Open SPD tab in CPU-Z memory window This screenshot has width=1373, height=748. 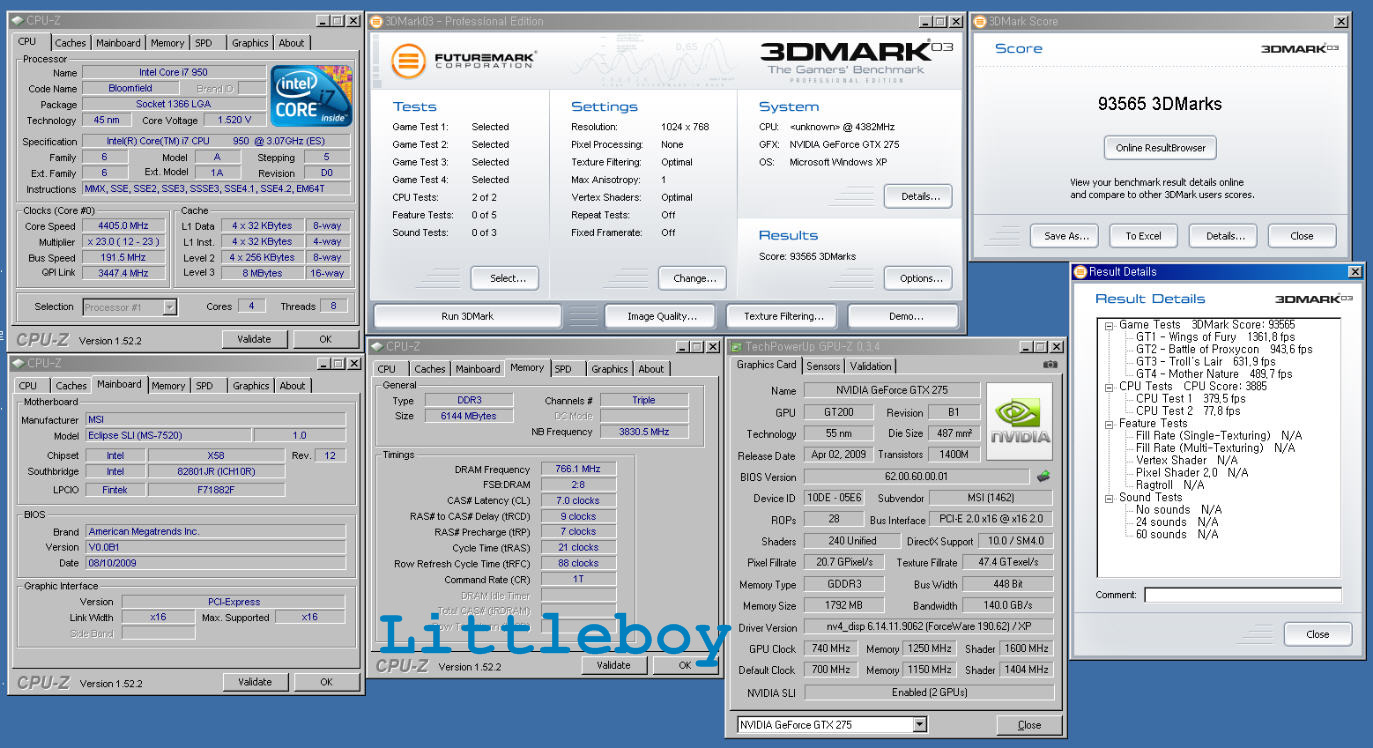563,369
